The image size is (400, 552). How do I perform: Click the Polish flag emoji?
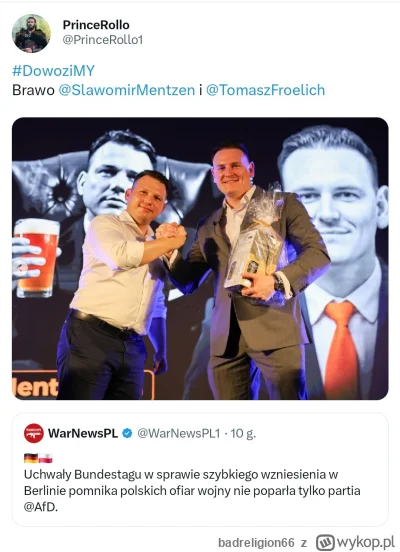[x=46, y=458]
